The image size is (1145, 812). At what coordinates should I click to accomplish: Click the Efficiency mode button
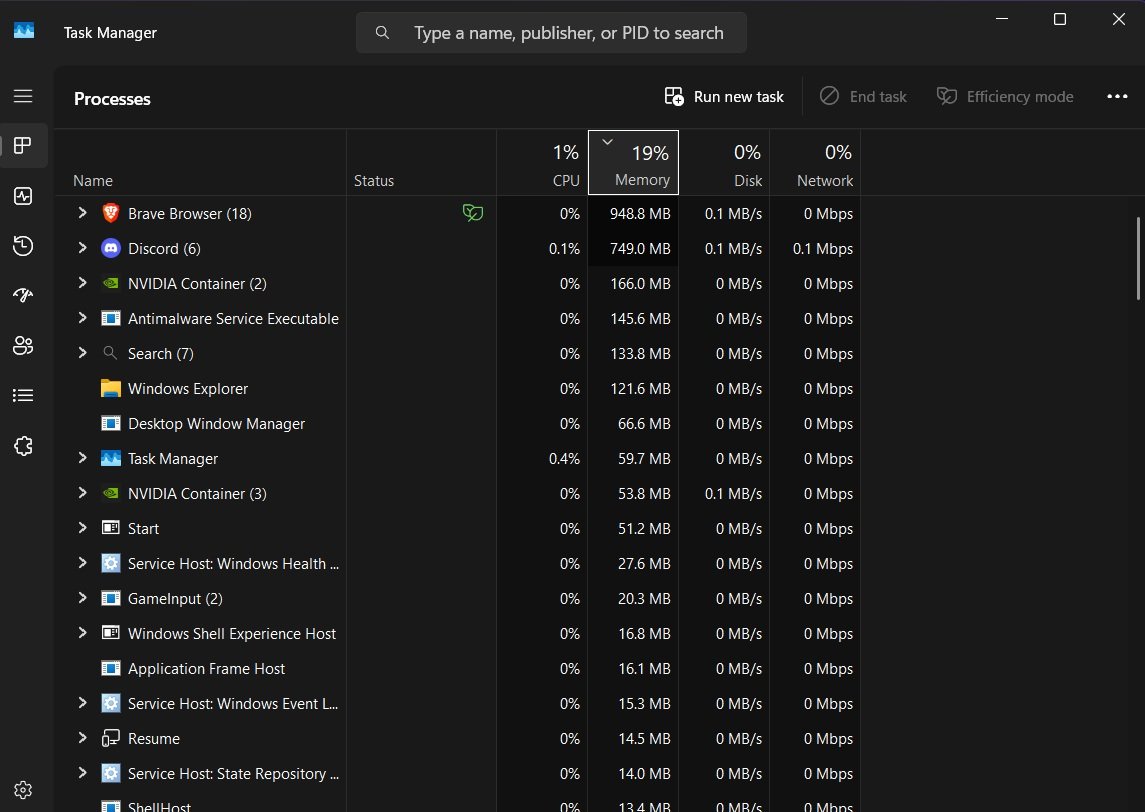pos(1005,96)
